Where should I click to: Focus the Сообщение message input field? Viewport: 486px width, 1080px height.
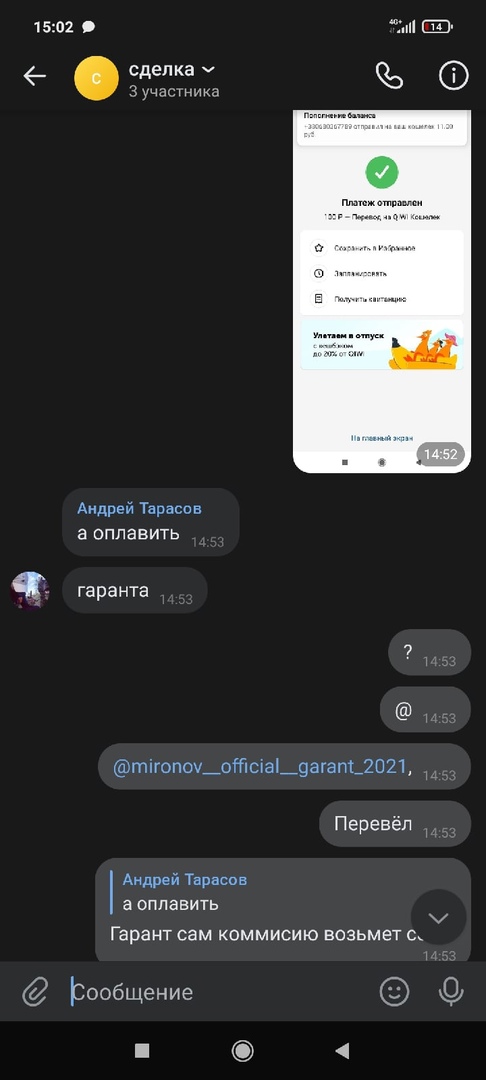[220, 992]
